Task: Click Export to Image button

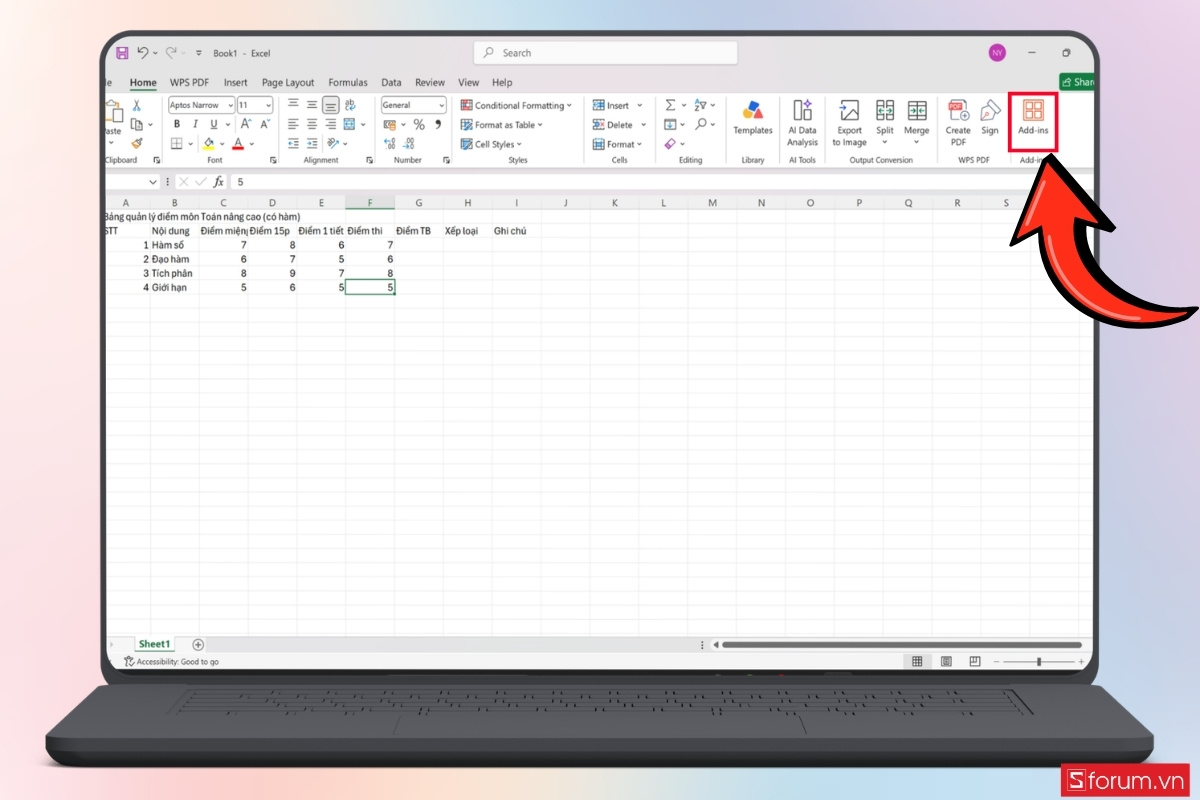Action: coord(849,122)
